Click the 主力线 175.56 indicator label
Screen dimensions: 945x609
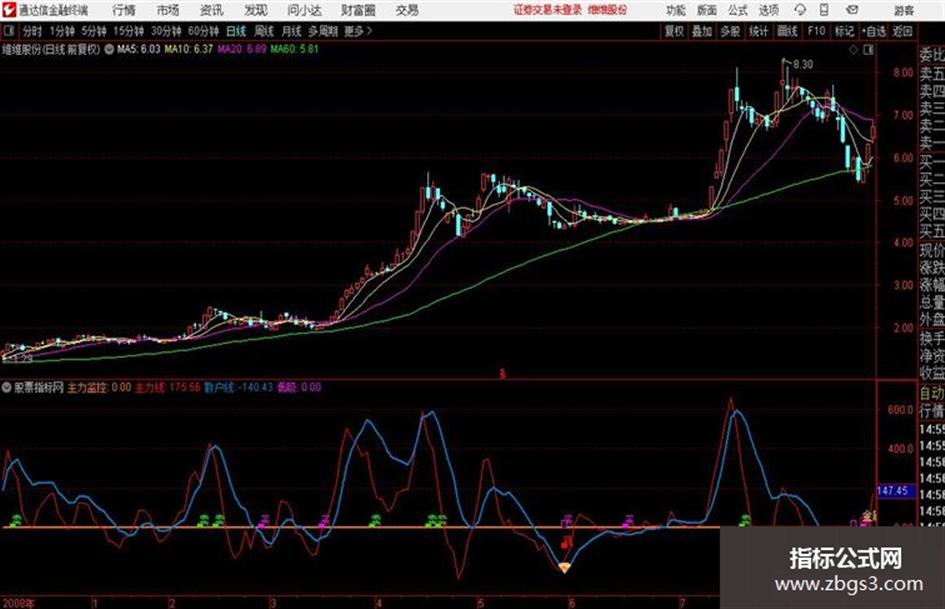click(x=168, y=388)
